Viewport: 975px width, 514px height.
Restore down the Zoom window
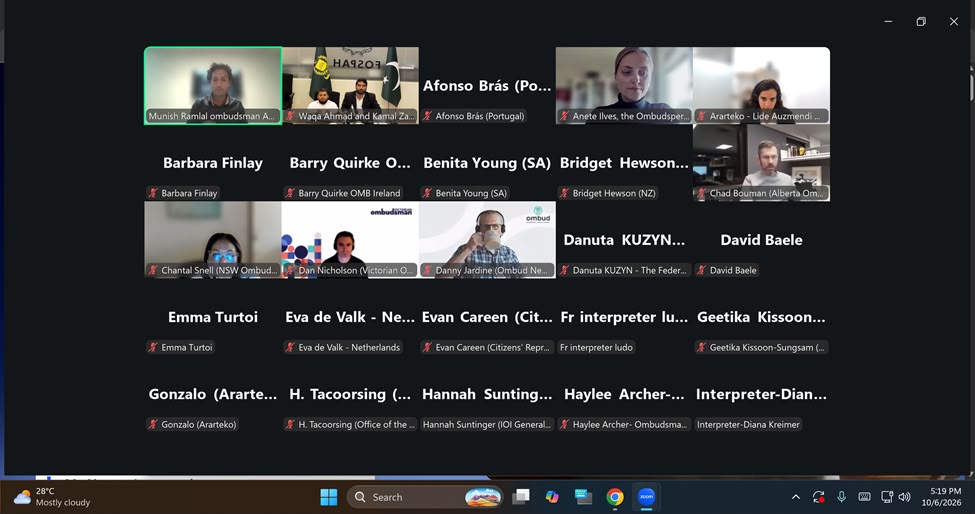[x=921, y=22]
